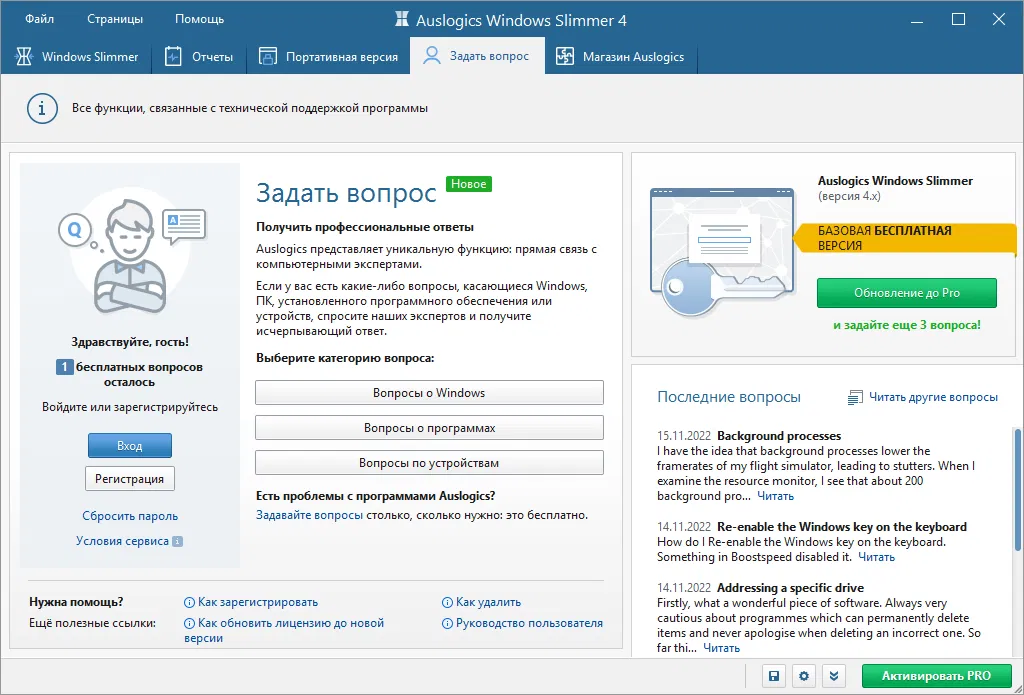Click the Новое green badge
This screenshot has height=695, width=1024.
pos(469,184)
